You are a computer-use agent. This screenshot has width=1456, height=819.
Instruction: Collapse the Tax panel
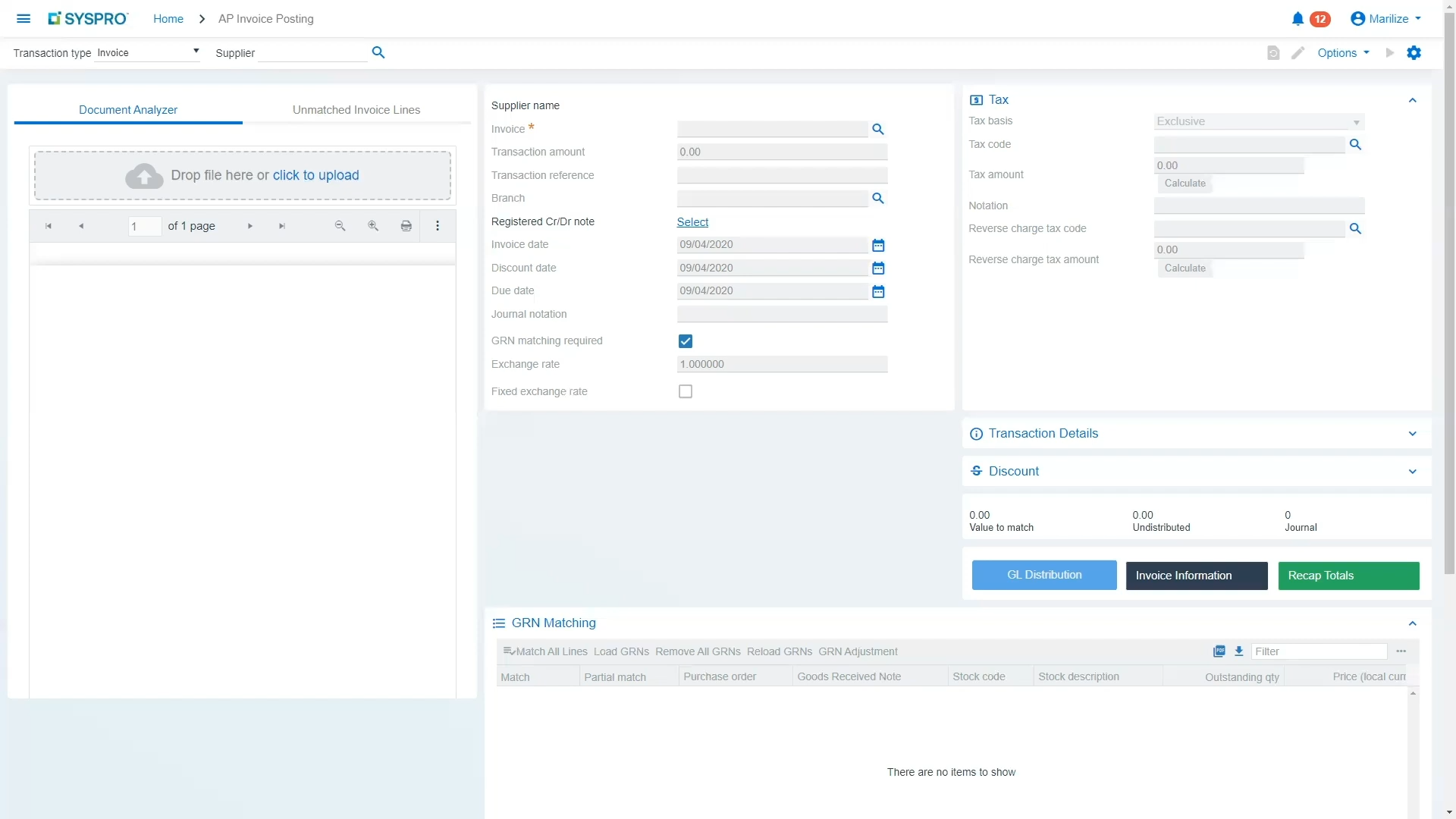pyautogui.click(x=1412, y=100)
